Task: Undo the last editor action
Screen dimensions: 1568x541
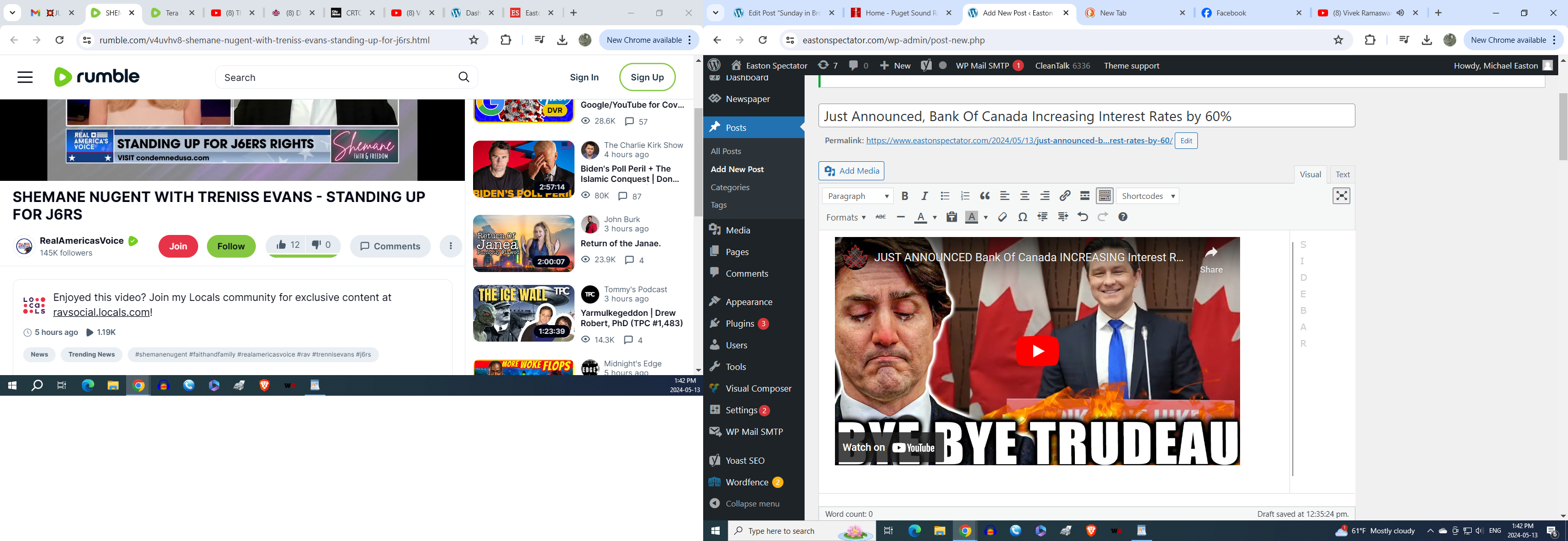Action: point(1082,217)
